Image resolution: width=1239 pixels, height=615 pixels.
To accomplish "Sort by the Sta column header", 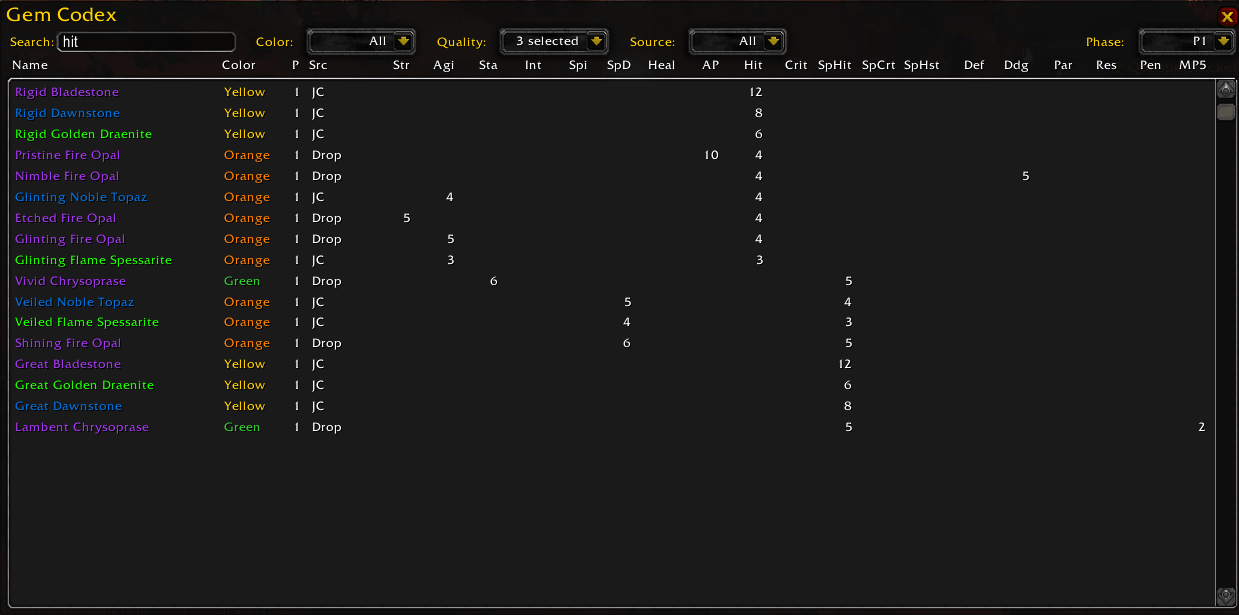I will click(x=488, y=65).
